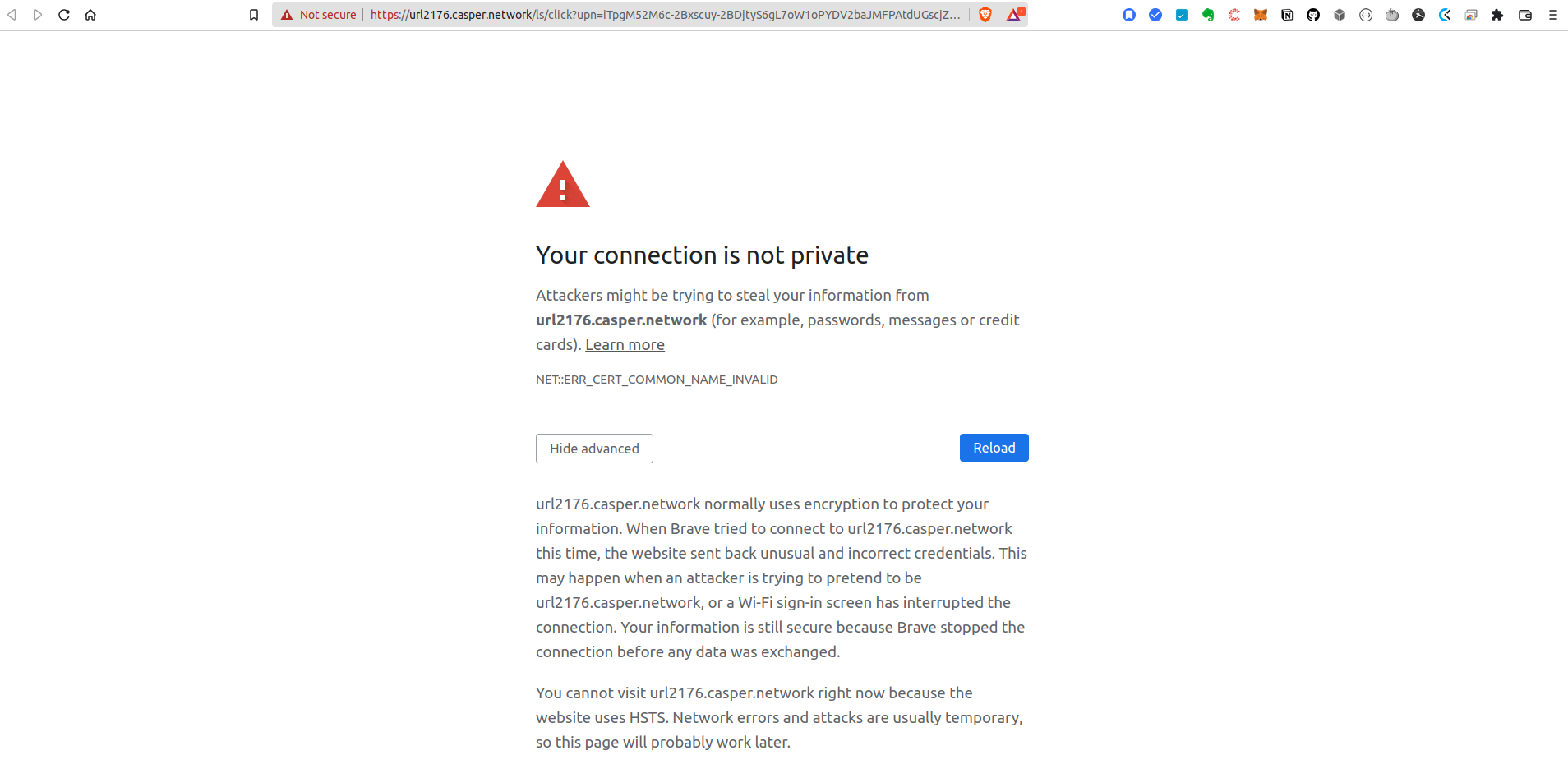
Task: Open the GitHub extension icon
Action: (x=1313, y=14)
